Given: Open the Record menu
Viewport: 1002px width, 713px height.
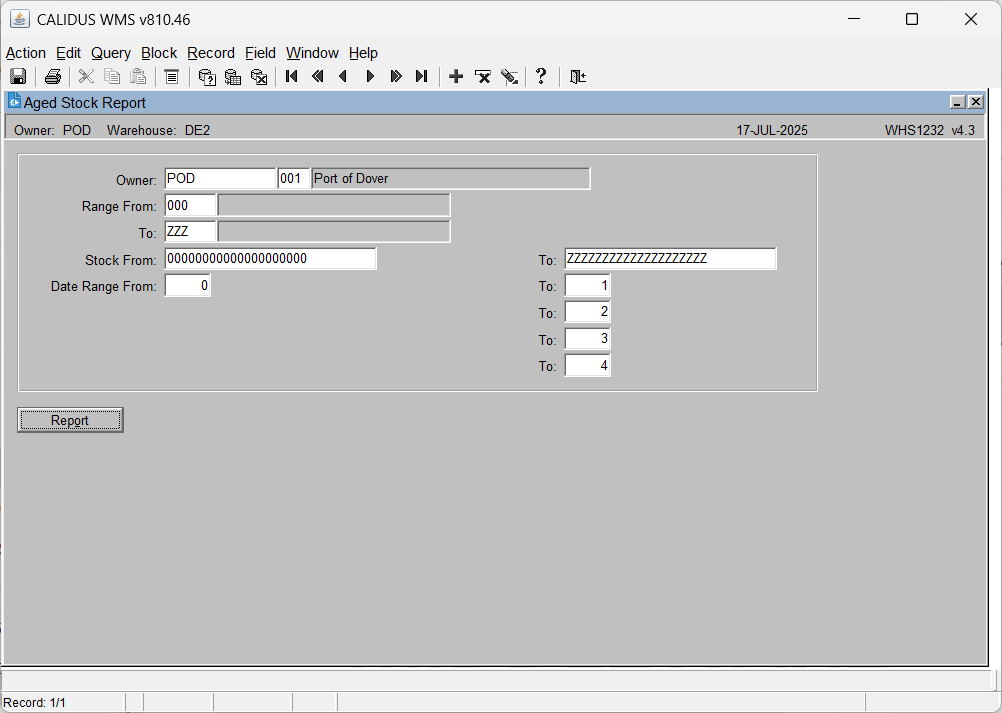Looking at the screenshot, I should click(x=211, y=53).
